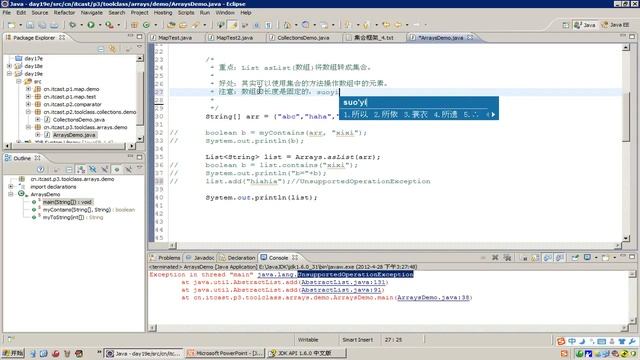640x360 pixels.
Task: Open the Source menu
Action: (x=40, y=13)
